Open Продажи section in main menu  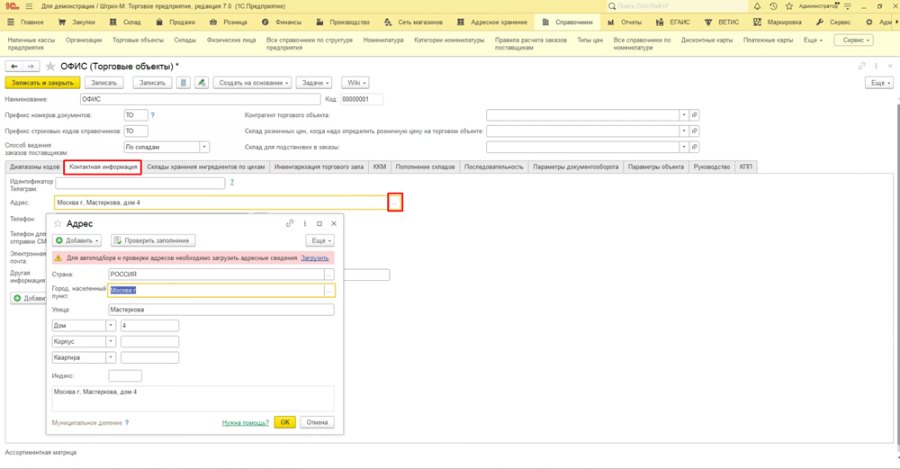point(176,22)
